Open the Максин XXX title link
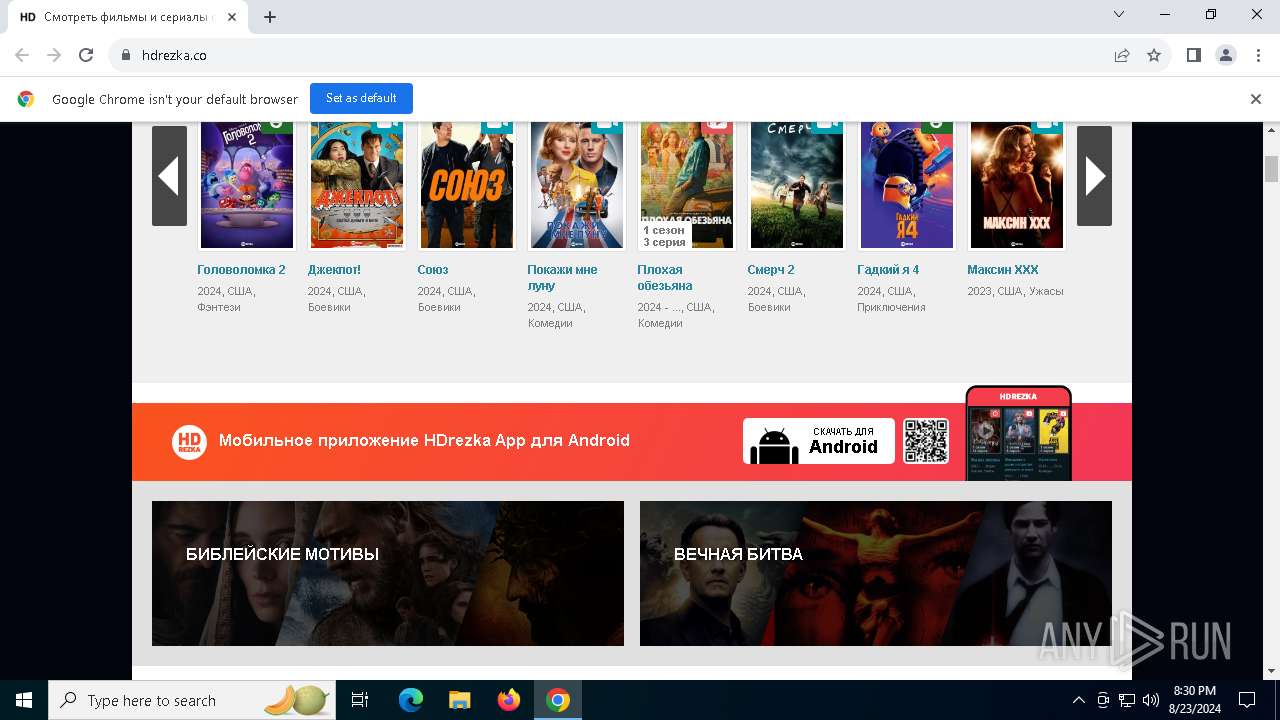Image resolution: width=1280 pixels, height=720 pixels. tap(1003, 270)
